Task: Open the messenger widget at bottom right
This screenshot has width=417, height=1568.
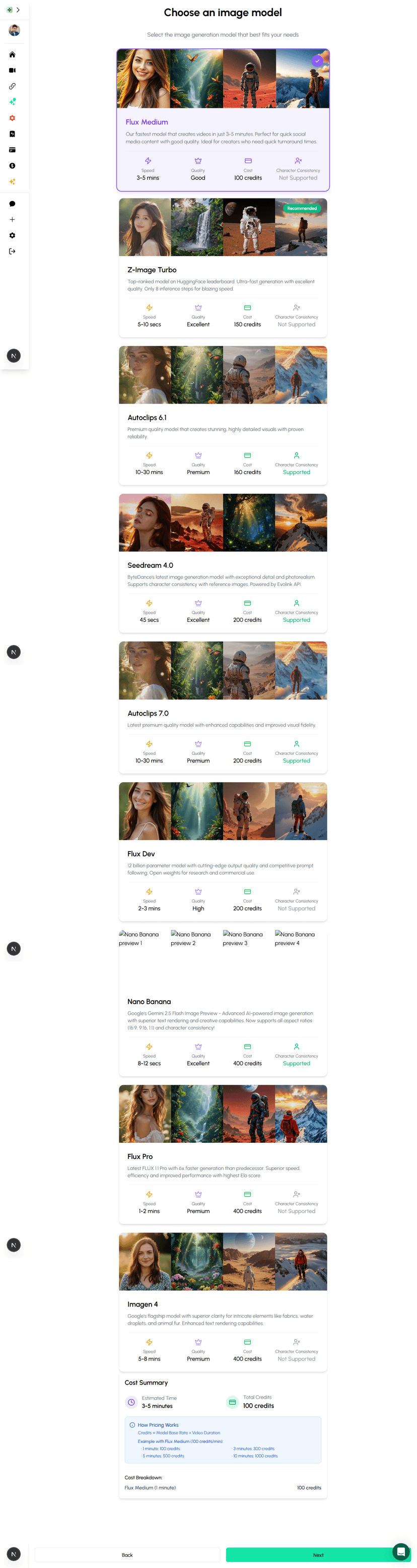Action: [402, 1551]
